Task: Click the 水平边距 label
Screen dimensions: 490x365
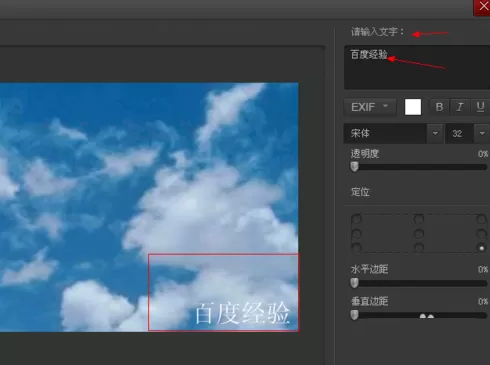Action: (x=369, y=269)
